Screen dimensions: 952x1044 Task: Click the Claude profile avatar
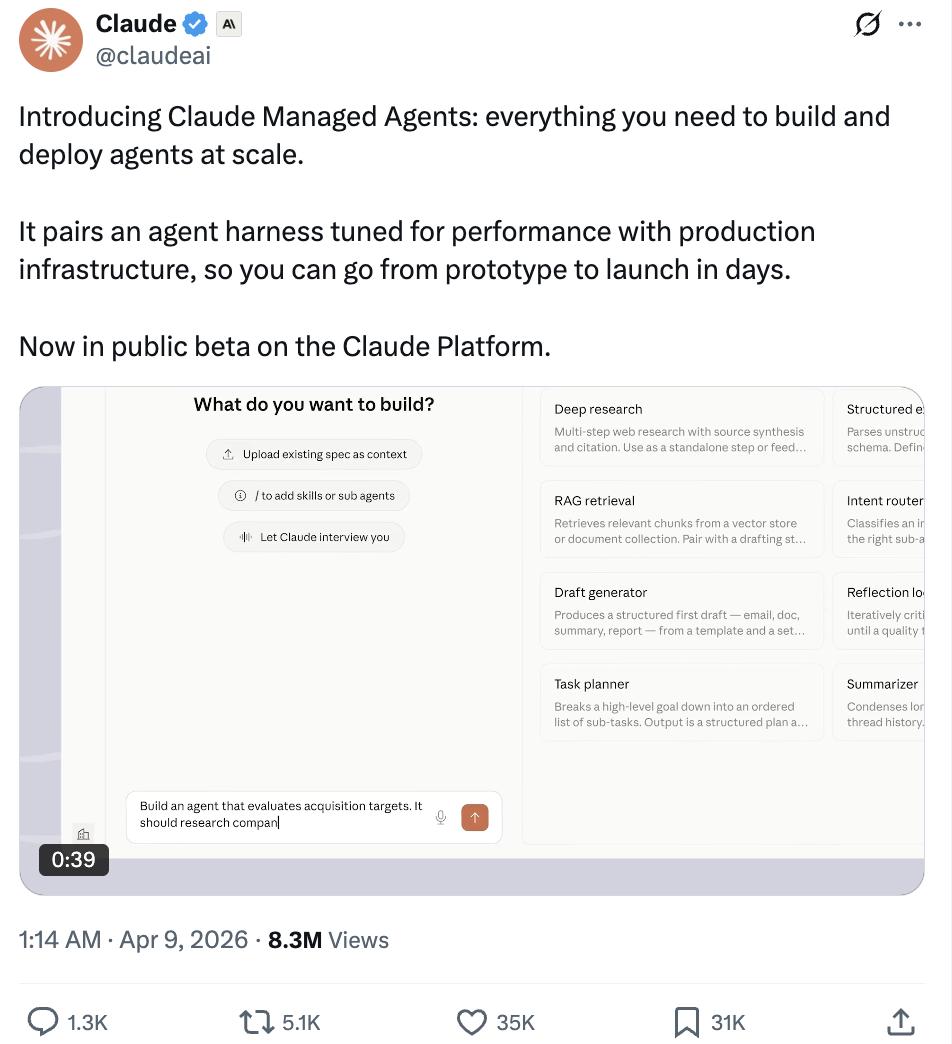pos(51,40)
